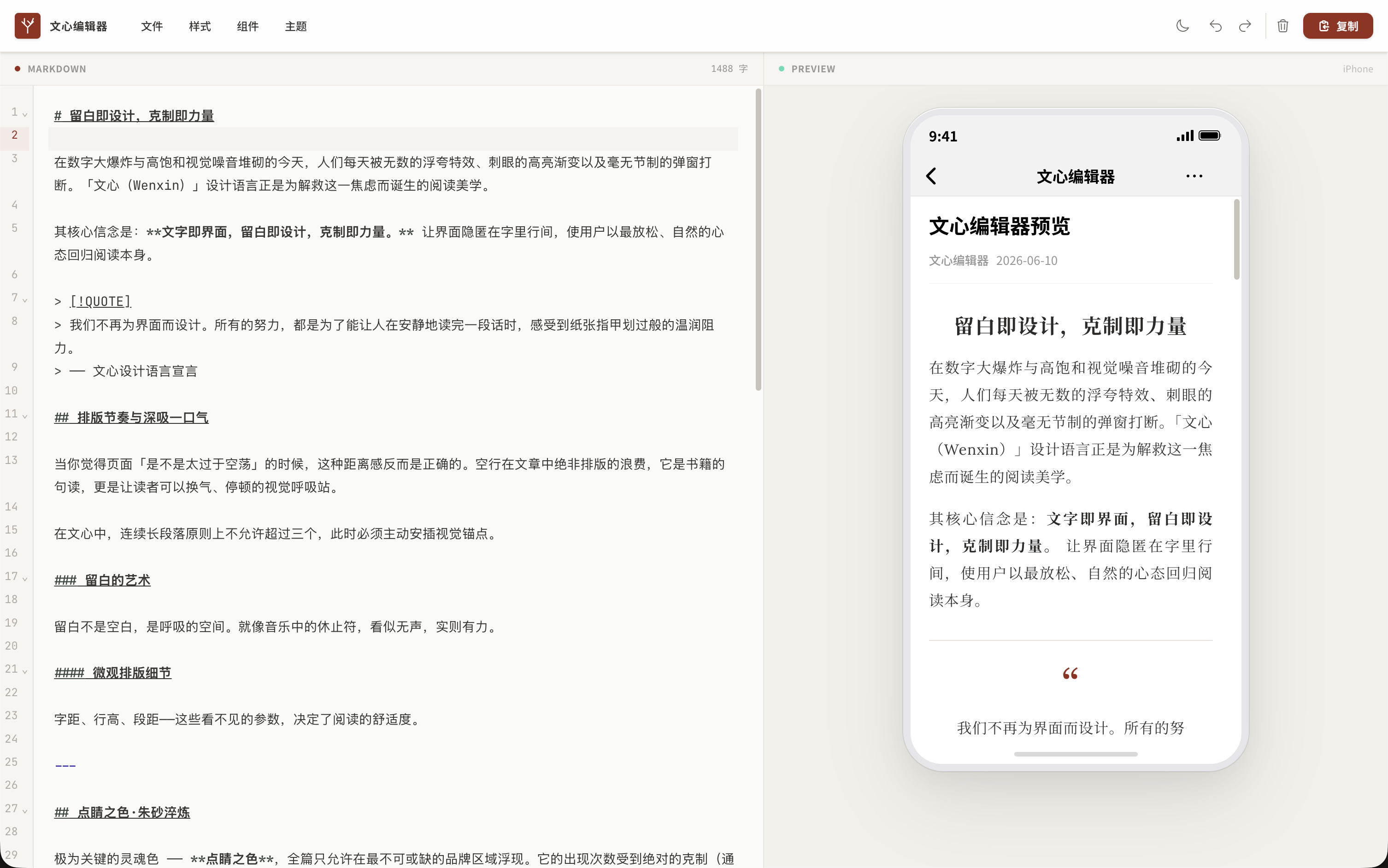
Task: Open the 组件 menu
Action: (x=248, y=26)
